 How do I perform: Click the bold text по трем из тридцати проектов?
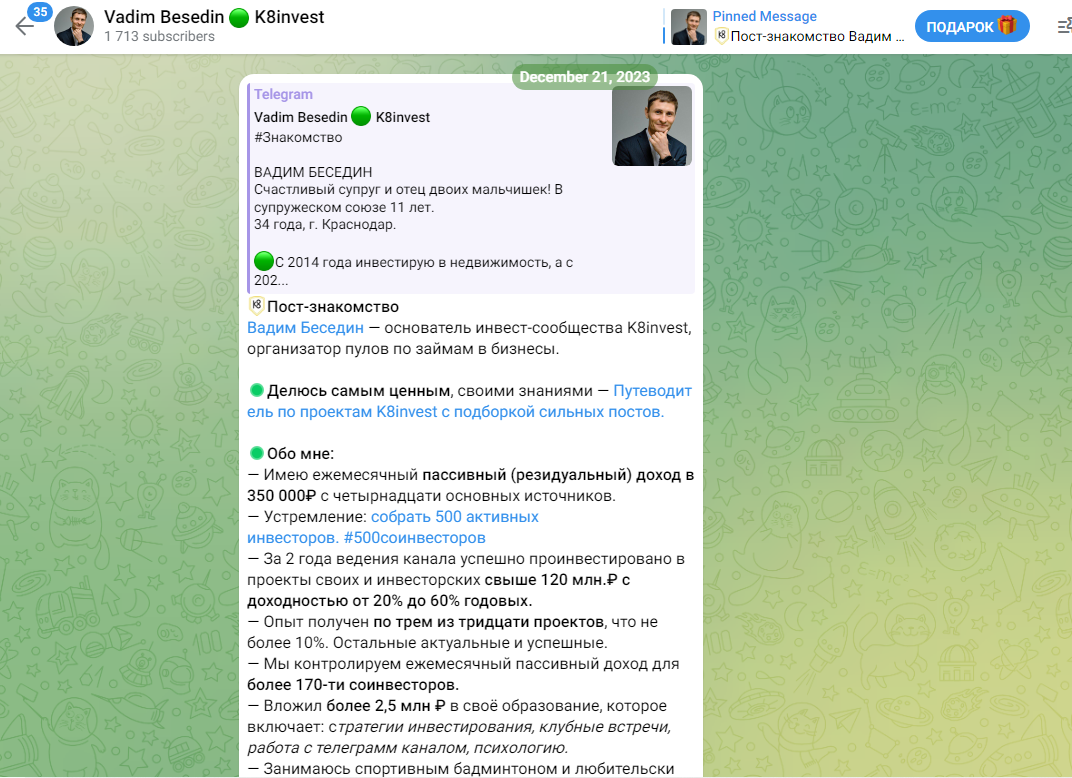point(489,622)
